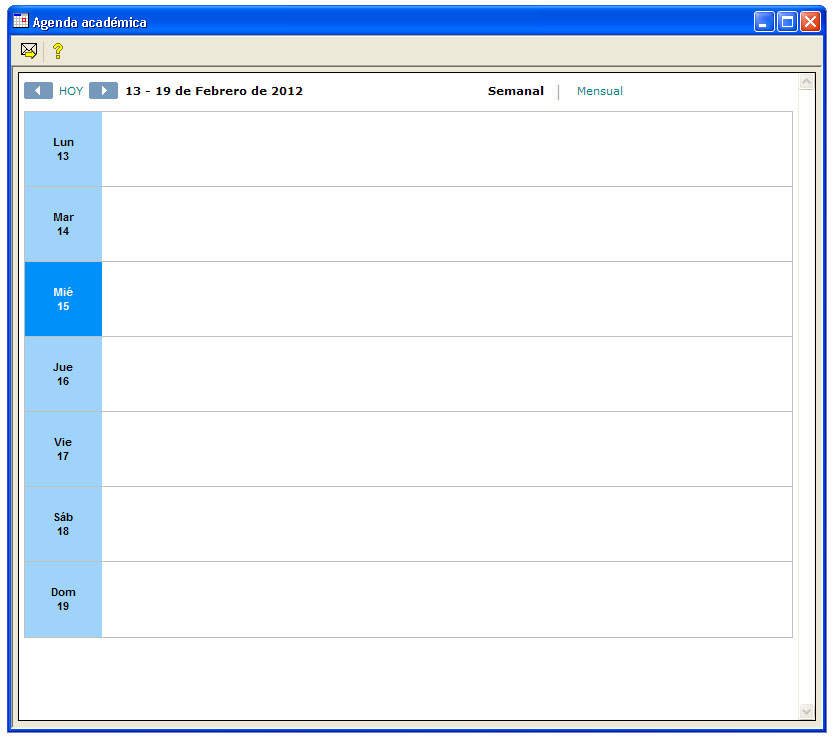Switch to Mensual view
The height and width of the screenshot is (738, 834).
point(599,91)
